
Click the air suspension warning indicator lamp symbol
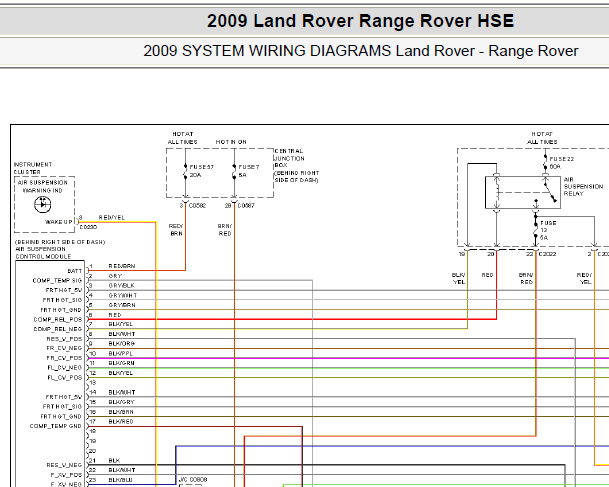[42, 204]
